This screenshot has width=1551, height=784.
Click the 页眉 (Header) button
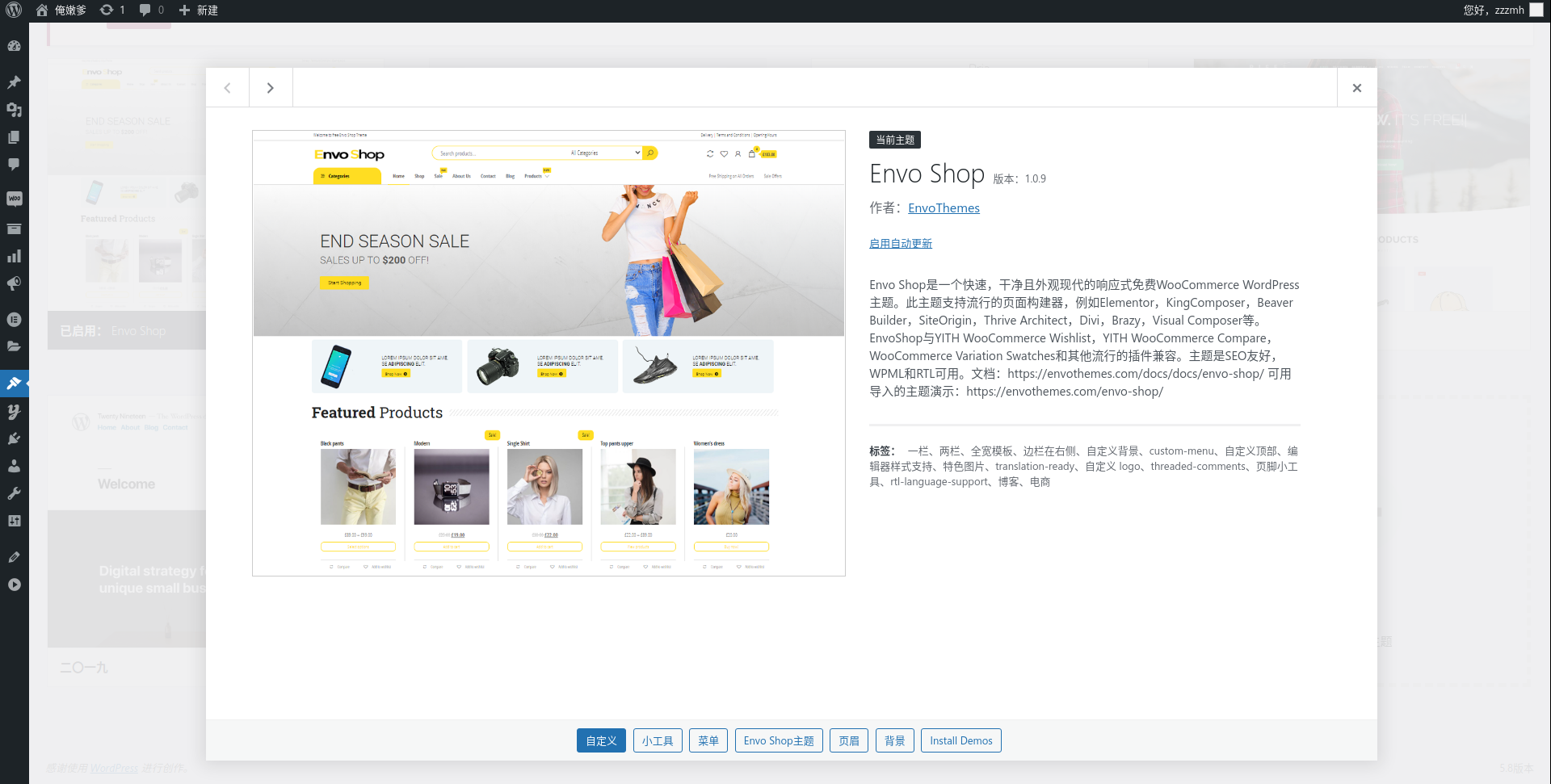849,740
